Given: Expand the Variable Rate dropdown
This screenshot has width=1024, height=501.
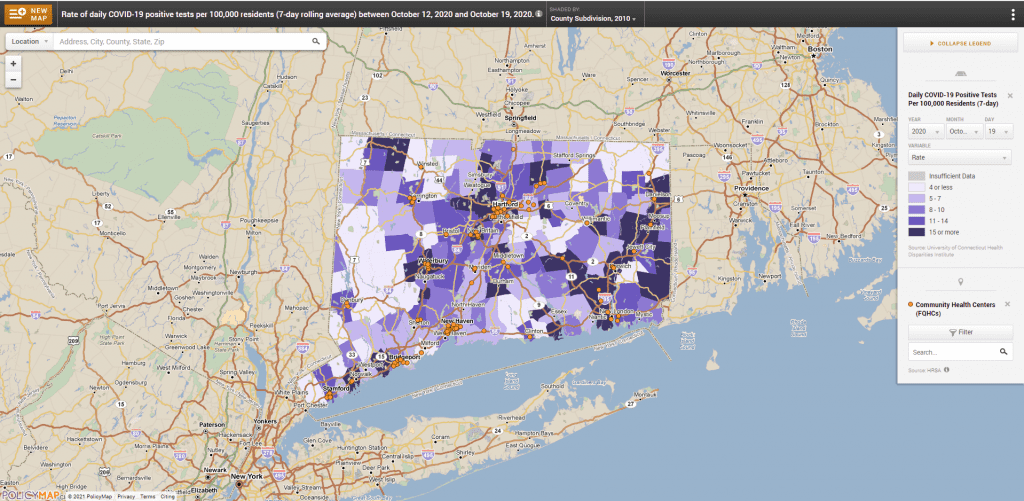Looking at the screenshot, I should pyautogui.click(x=959, y=158).
